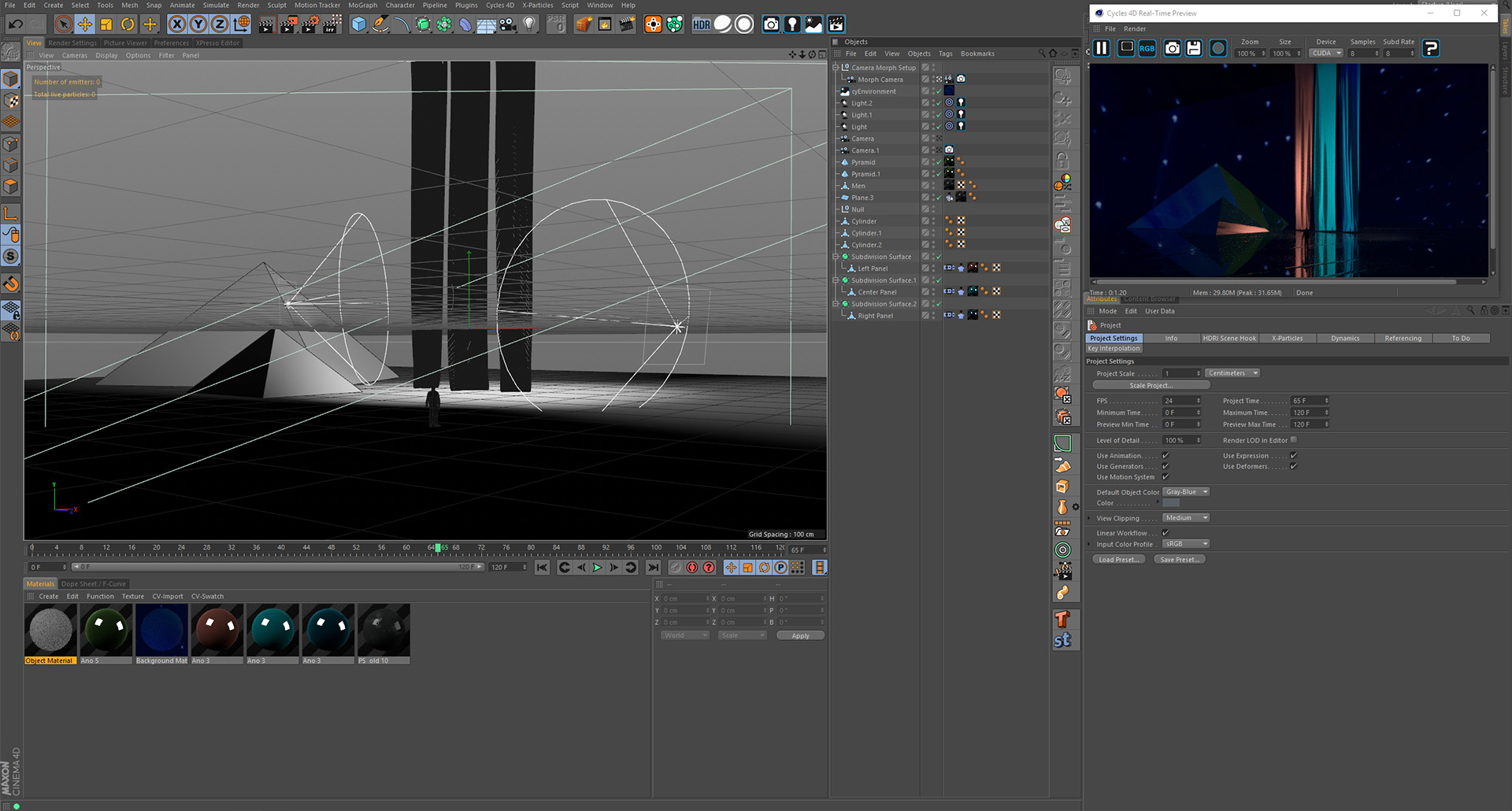Uncheck Use Expression
The image size is (1512, 811).
tap(1293, 456)
